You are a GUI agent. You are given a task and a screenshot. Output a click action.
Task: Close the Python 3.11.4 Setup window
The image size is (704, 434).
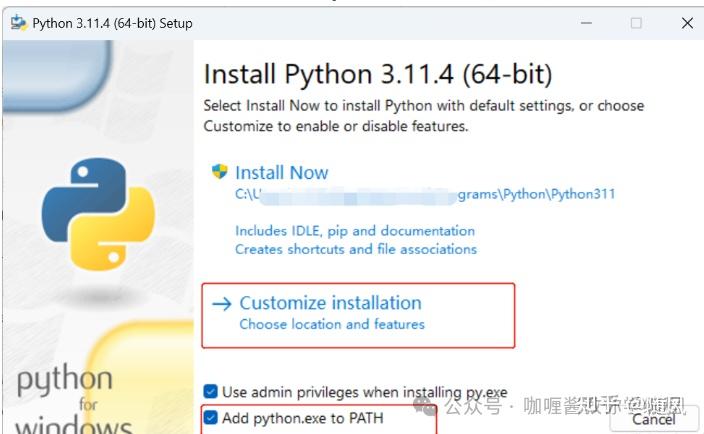tap(687, 23)
